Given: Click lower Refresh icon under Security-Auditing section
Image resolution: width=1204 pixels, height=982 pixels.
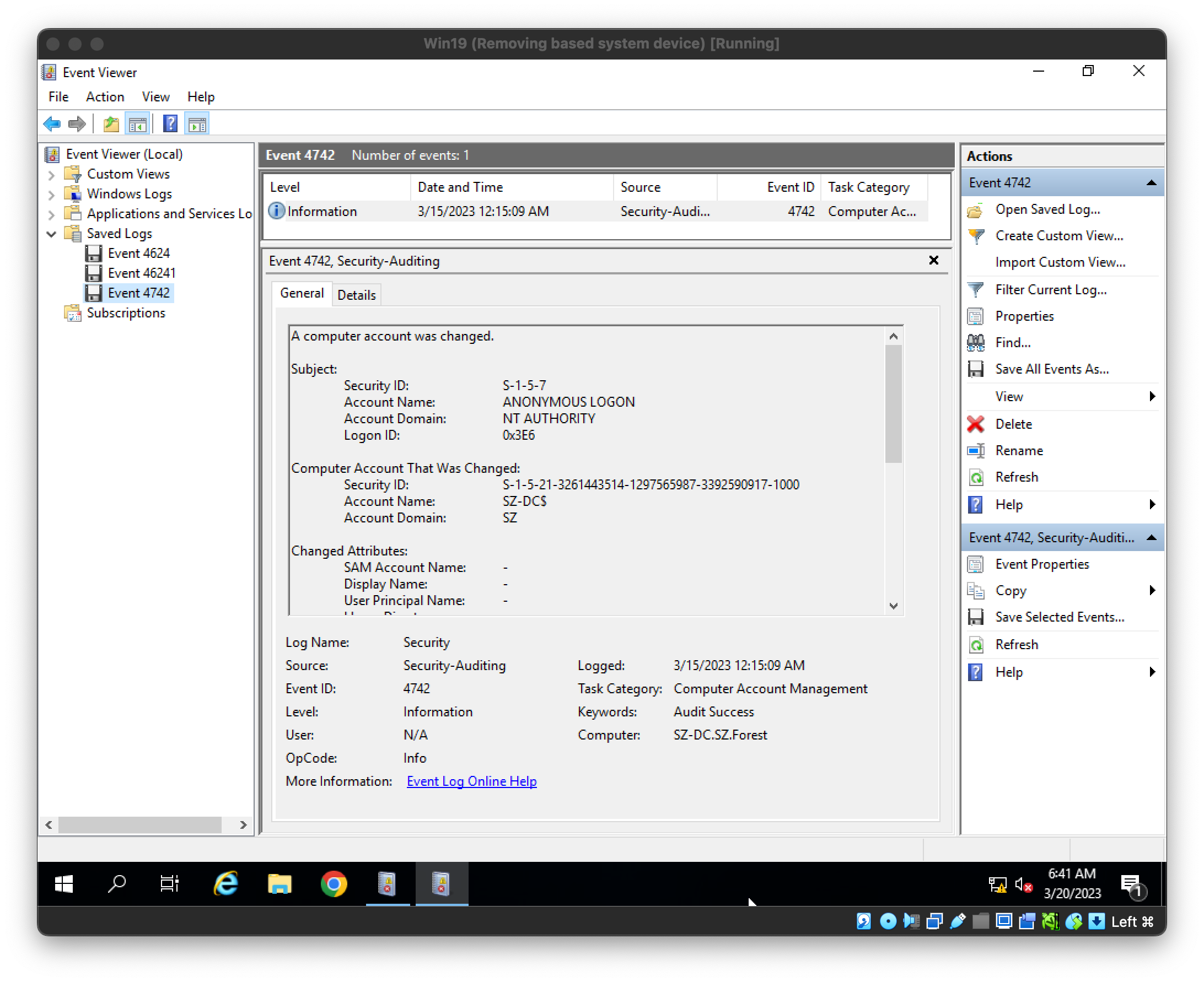Looking at the screenshot, I should (x=975, y=645).
